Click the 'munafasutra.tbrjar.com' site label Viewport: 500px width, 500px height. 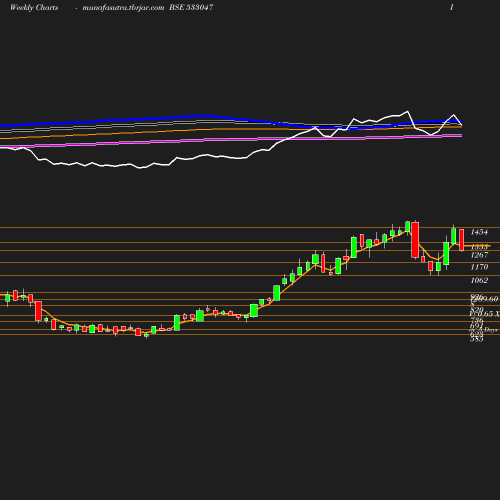pos(123,8)
